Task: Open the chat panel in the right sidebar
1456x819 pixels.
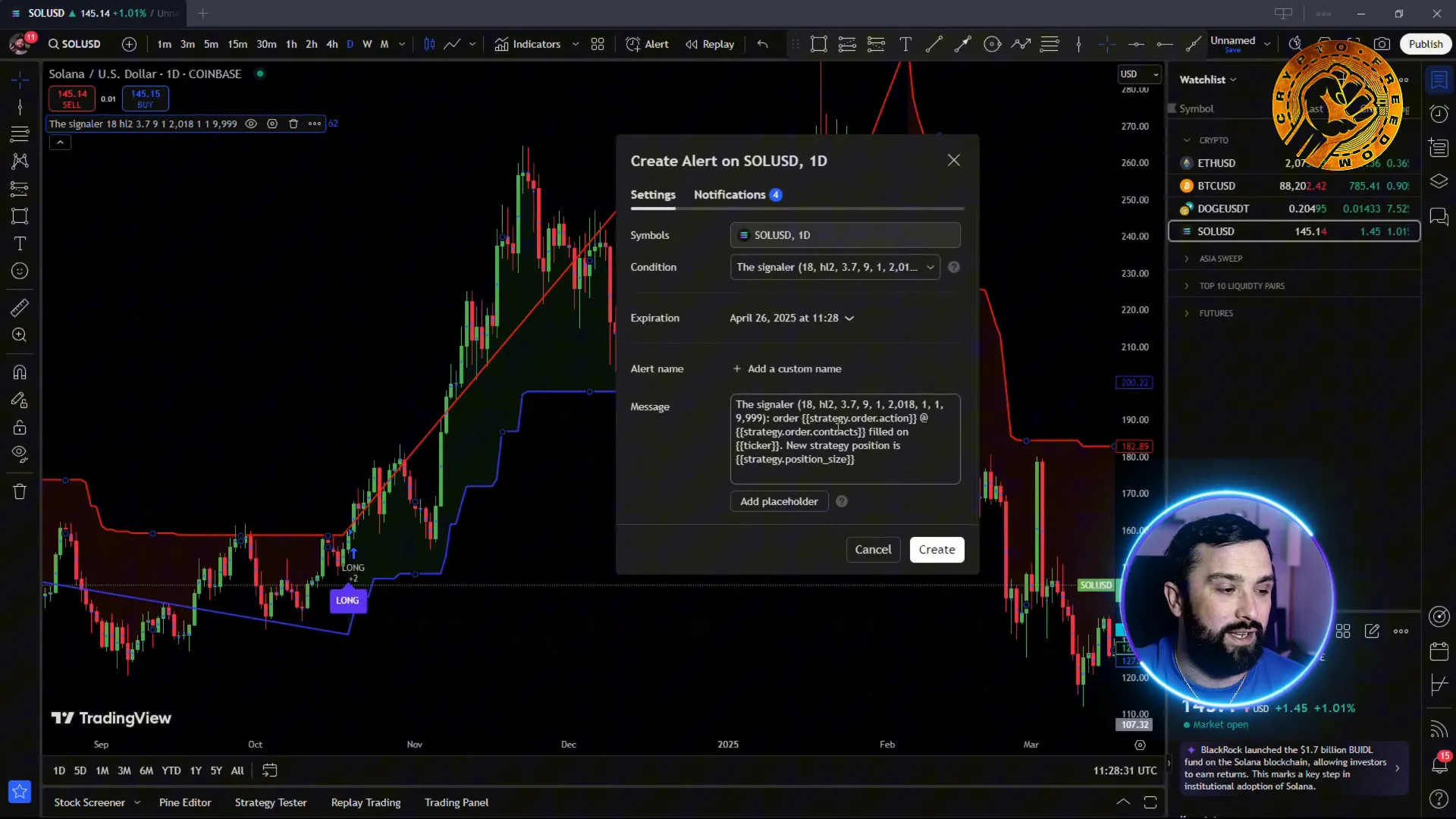Action: point(1439,217)
